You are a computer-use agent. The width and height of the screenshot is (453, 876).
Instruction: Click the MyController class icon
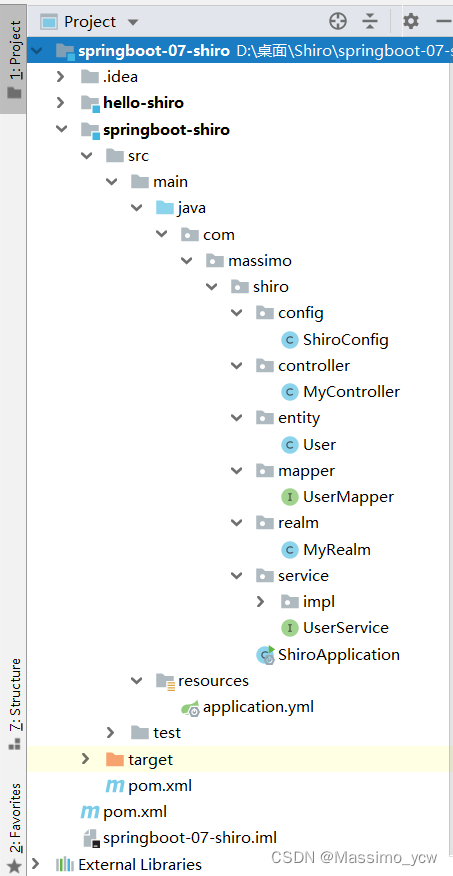pos(289,392)
